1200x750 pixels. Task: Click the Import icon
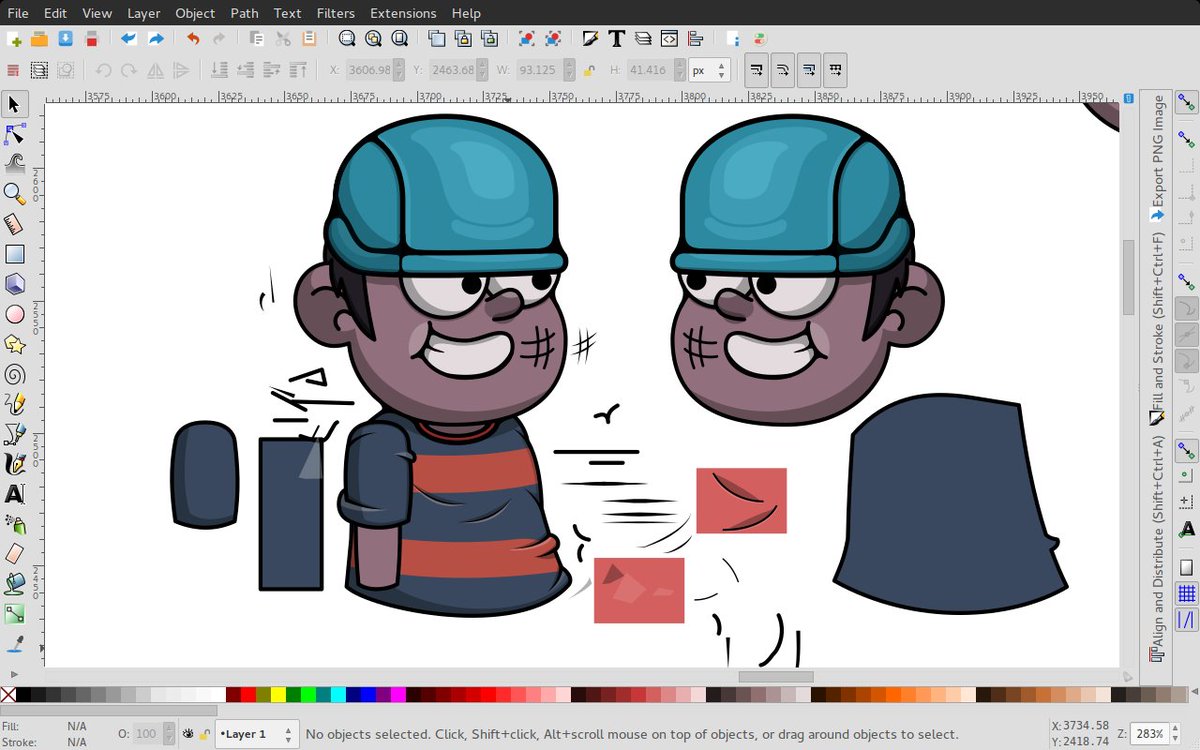129,39
